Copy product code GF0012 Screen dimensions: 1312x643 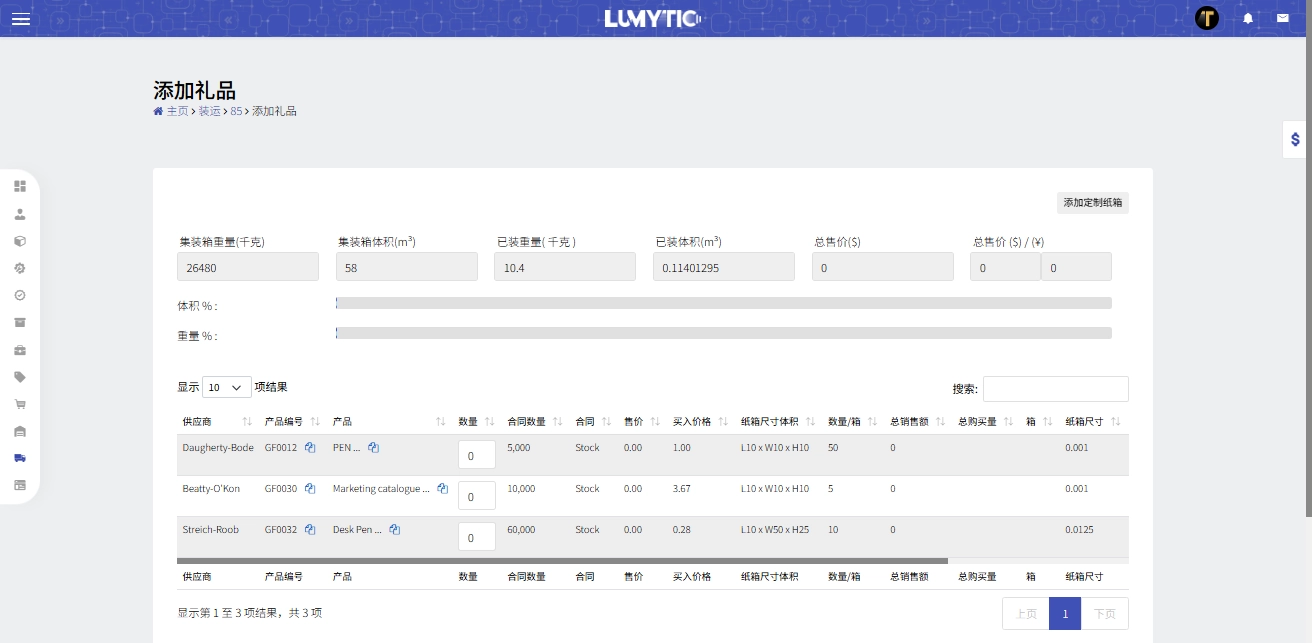(x=310, y=448)
